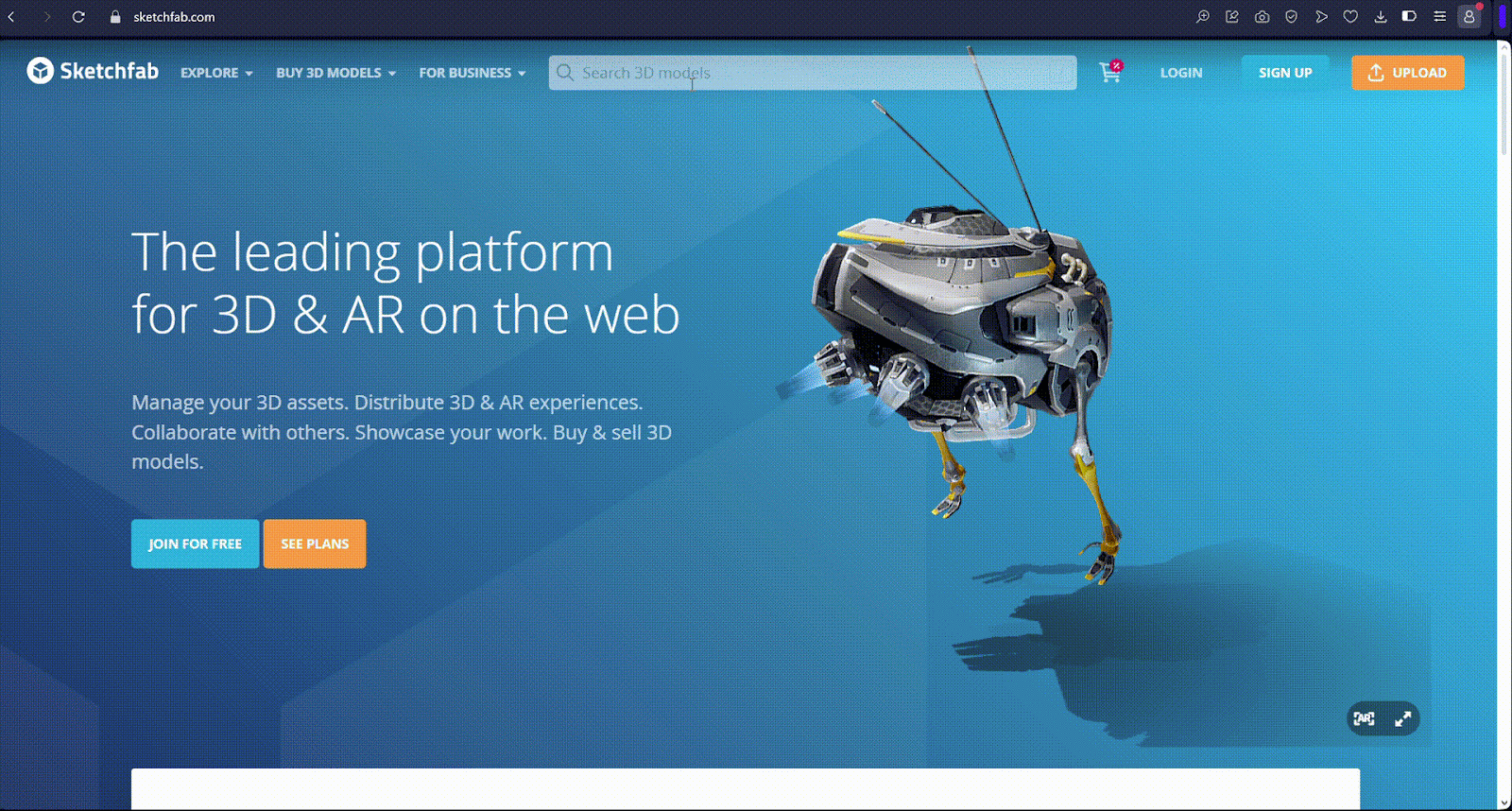This screenshot has height=811, width=1512.
Task: Open the browser edit/note icon
Action: [x=1232, y=17]
